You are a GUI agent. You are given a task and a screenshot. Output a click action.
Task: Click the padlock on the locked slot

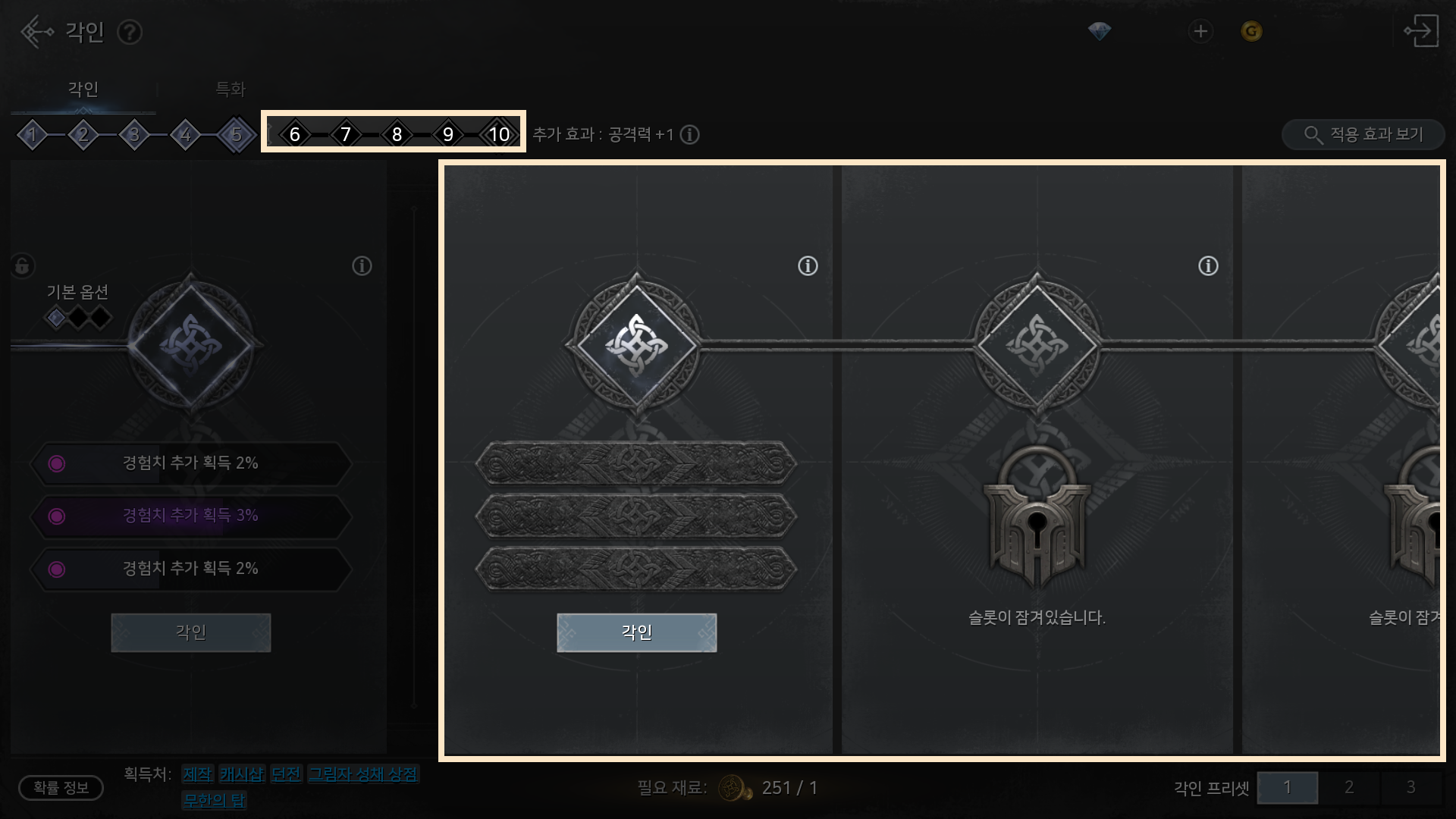click(x=1037, y=517)
